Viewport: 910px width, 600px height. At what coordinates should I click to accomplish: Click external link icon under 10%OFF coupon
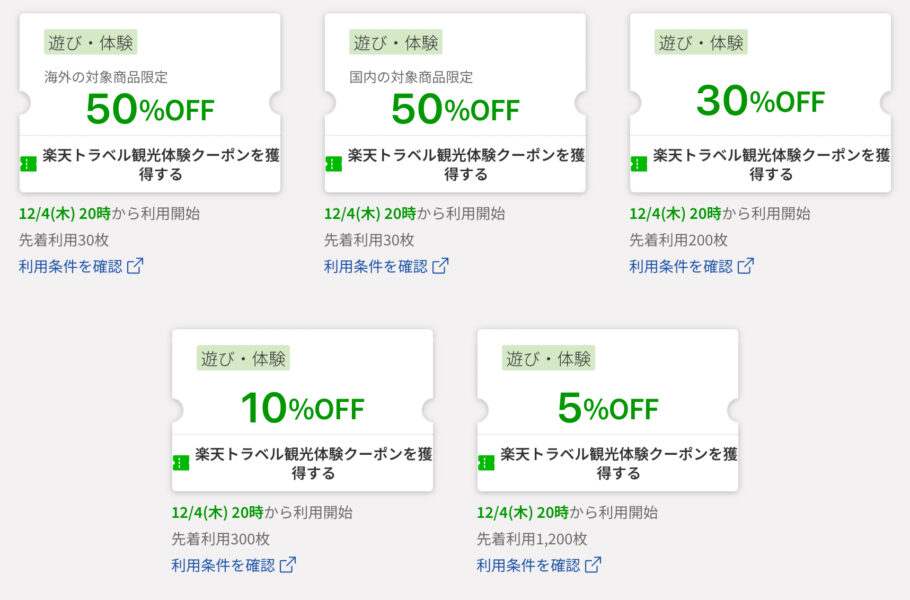[x=288, y=565]
